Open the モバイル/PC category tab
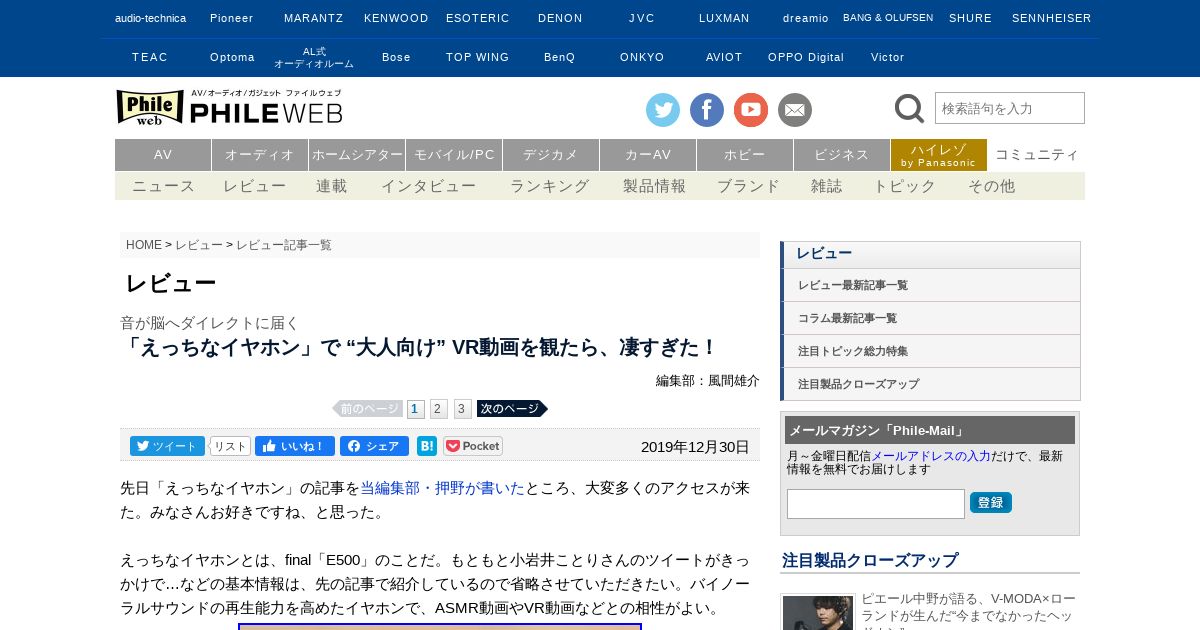 [454, 155]
